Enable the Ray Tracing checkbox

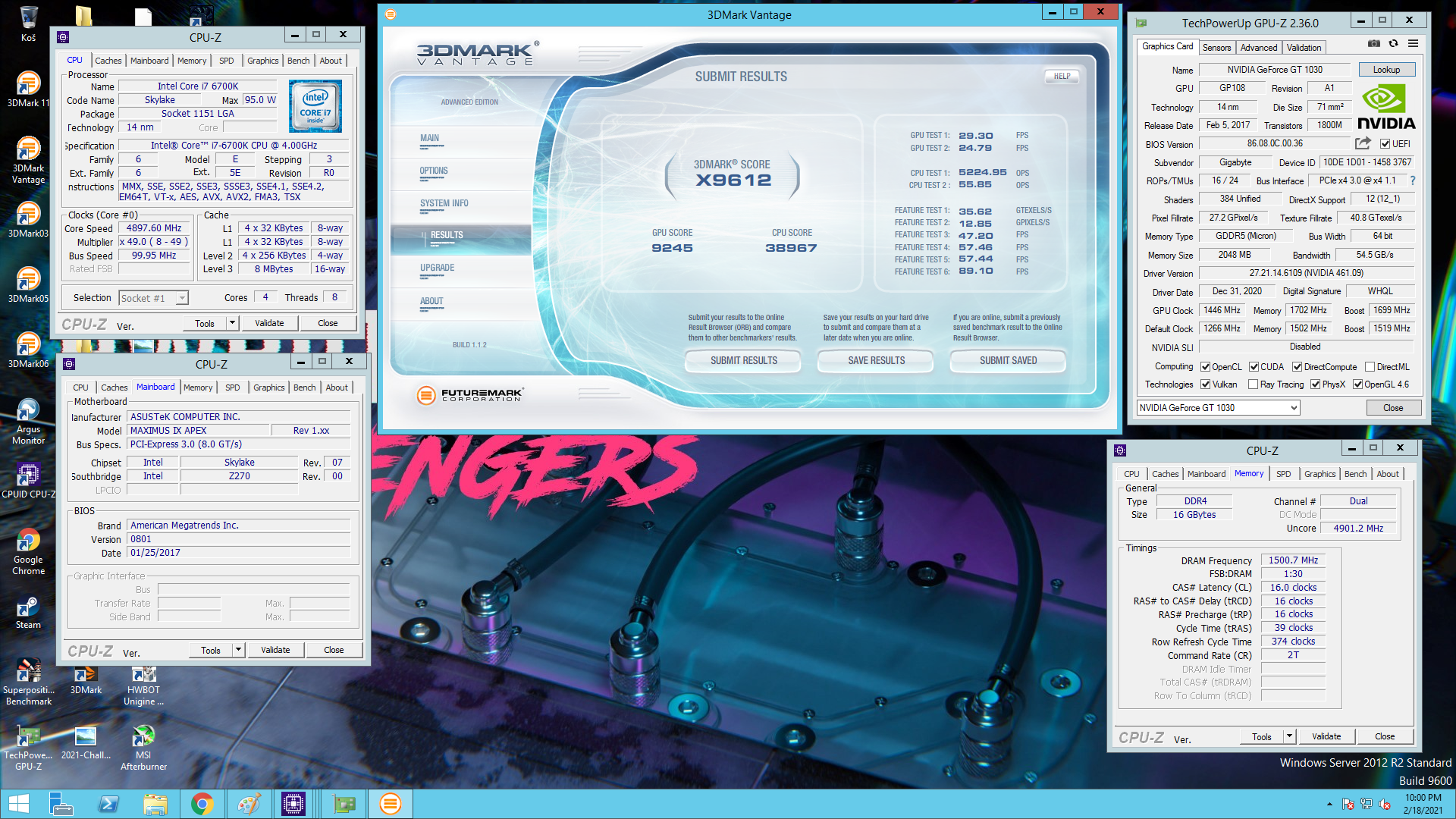1253,384
